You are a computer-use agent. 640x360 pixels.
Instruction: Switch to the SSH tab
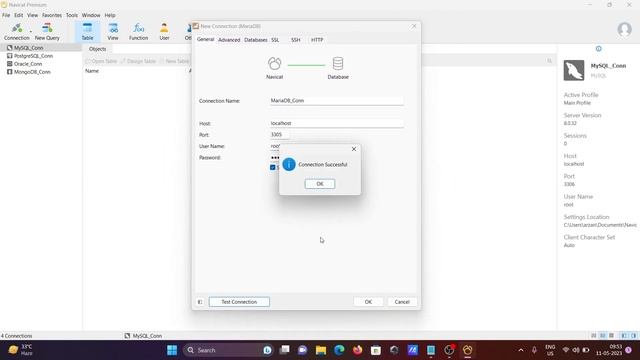(296, 40)
